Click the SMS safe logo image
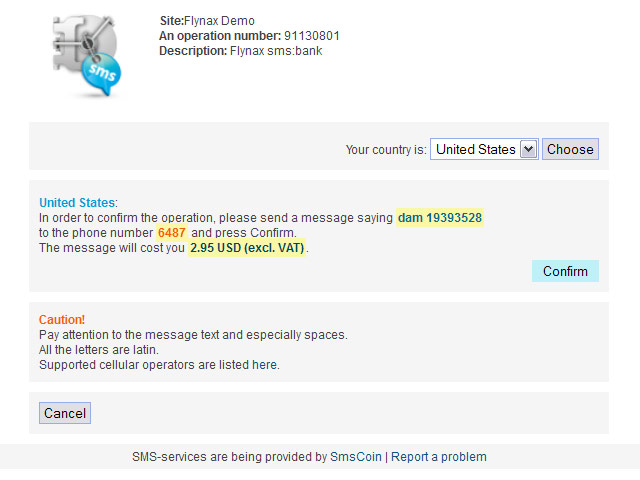 coord(87,56)
